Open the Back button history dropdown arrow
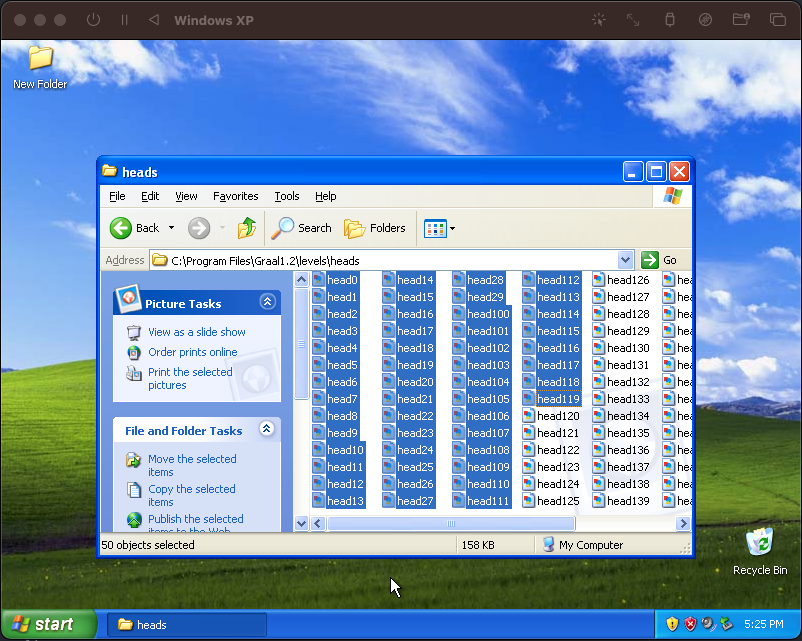Screen dimensions: 802x641 171,228
